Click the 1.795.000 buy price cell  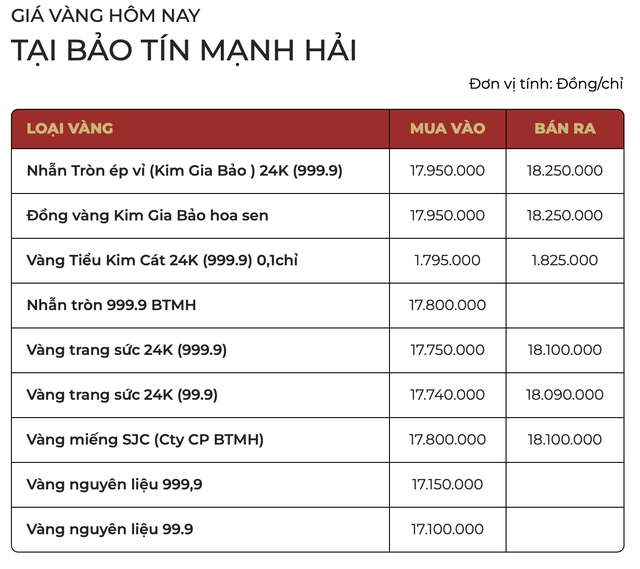point(447,260)
